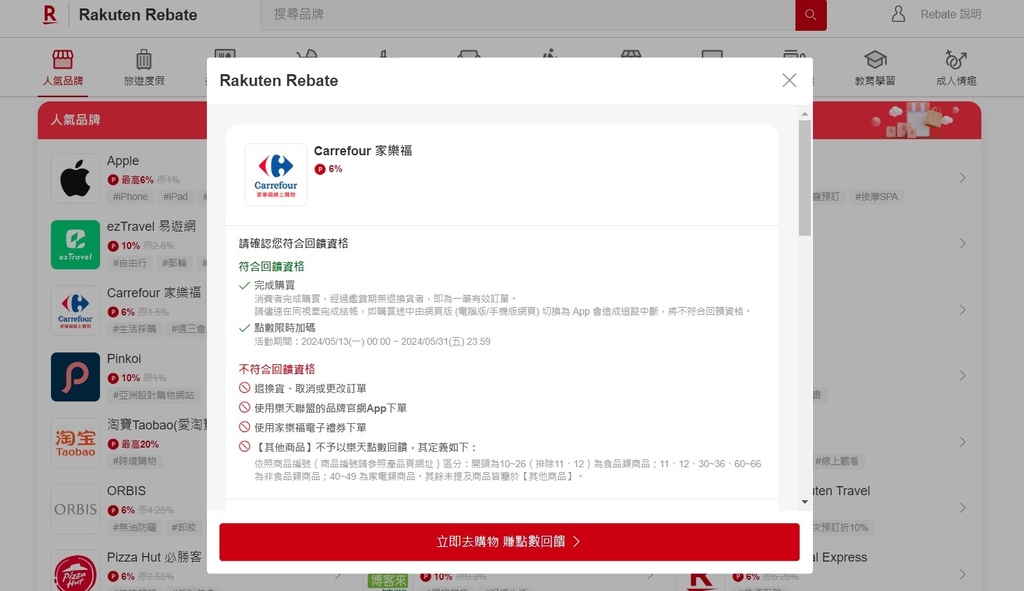Click the #按摩SPA tag
This screenshot has width=1024, height=591.
tap(876, 197)
